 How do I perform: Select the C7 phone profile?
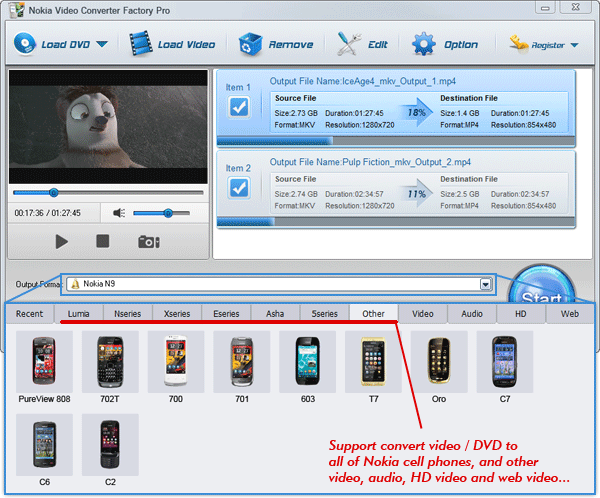pyautogui.click(x=505, y=362)
